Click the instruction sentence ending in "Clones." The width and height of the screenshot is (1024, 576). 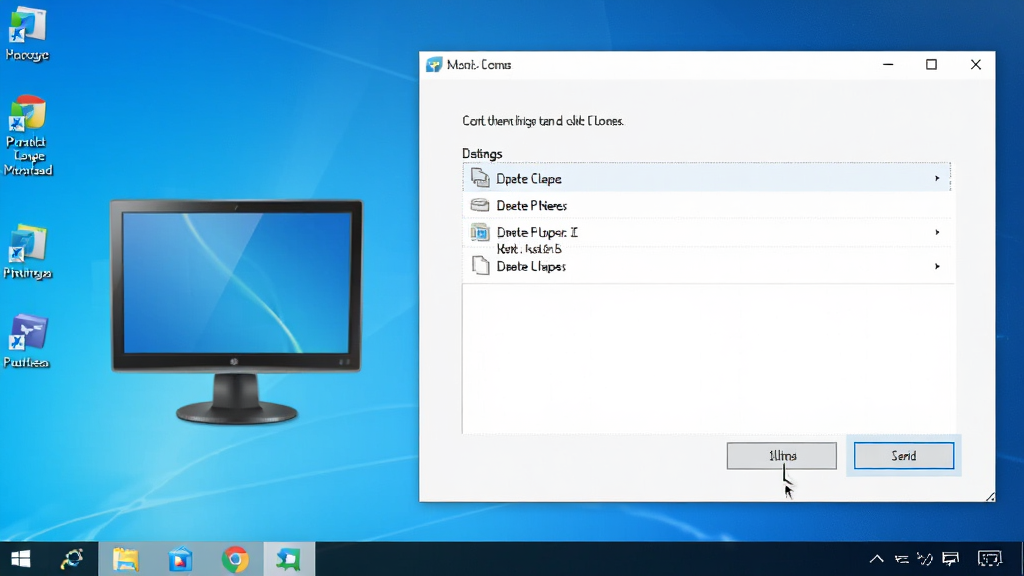point(543,121)
